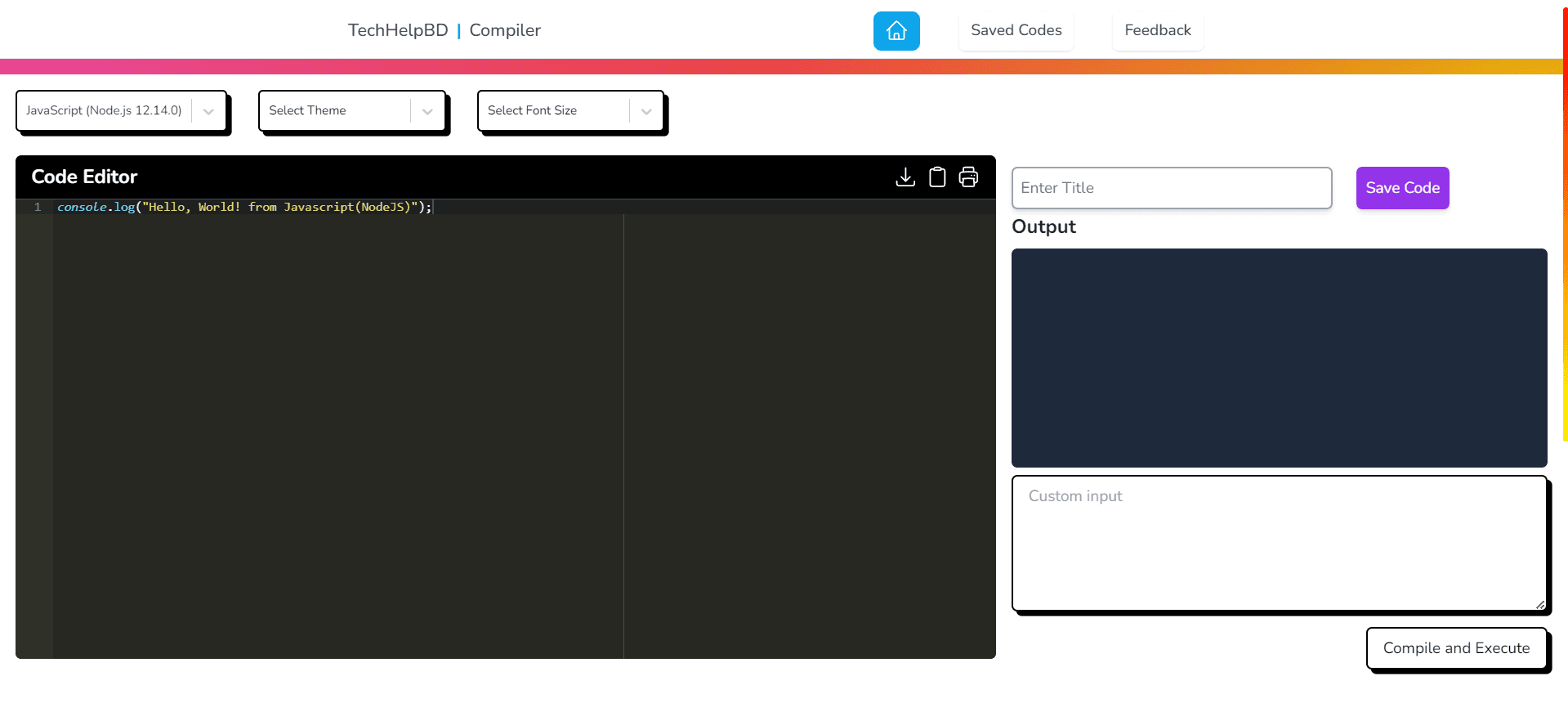Expand the JavaScript language dropdown arrow
This screenshot has height=703, width=1568.
(x=208, y=111)
